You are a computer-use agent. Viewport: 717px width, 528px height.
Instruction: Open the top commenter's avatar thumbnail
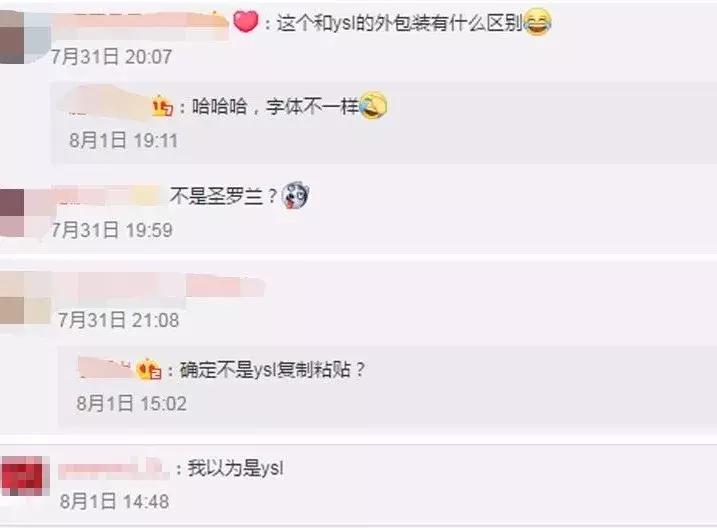click(x=12, y=37)
